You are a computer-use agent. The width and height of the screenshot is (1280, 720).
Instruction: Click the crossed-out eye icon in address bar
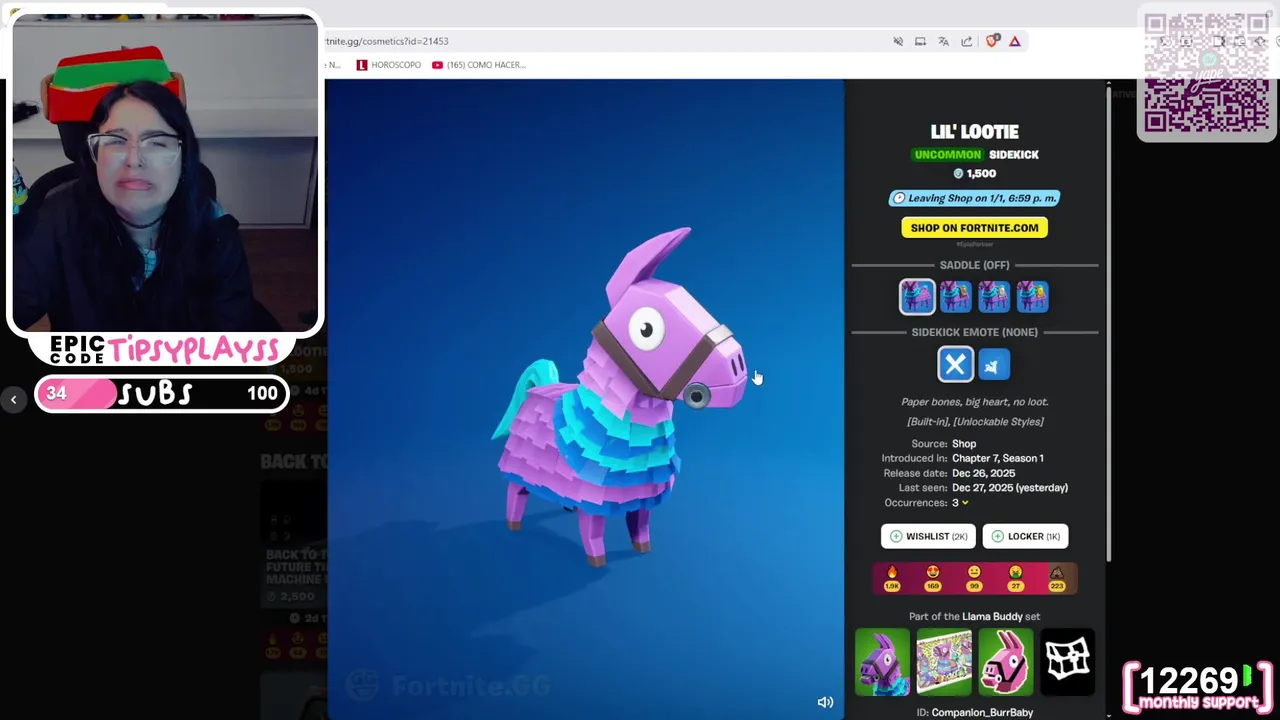pos(898,41)
